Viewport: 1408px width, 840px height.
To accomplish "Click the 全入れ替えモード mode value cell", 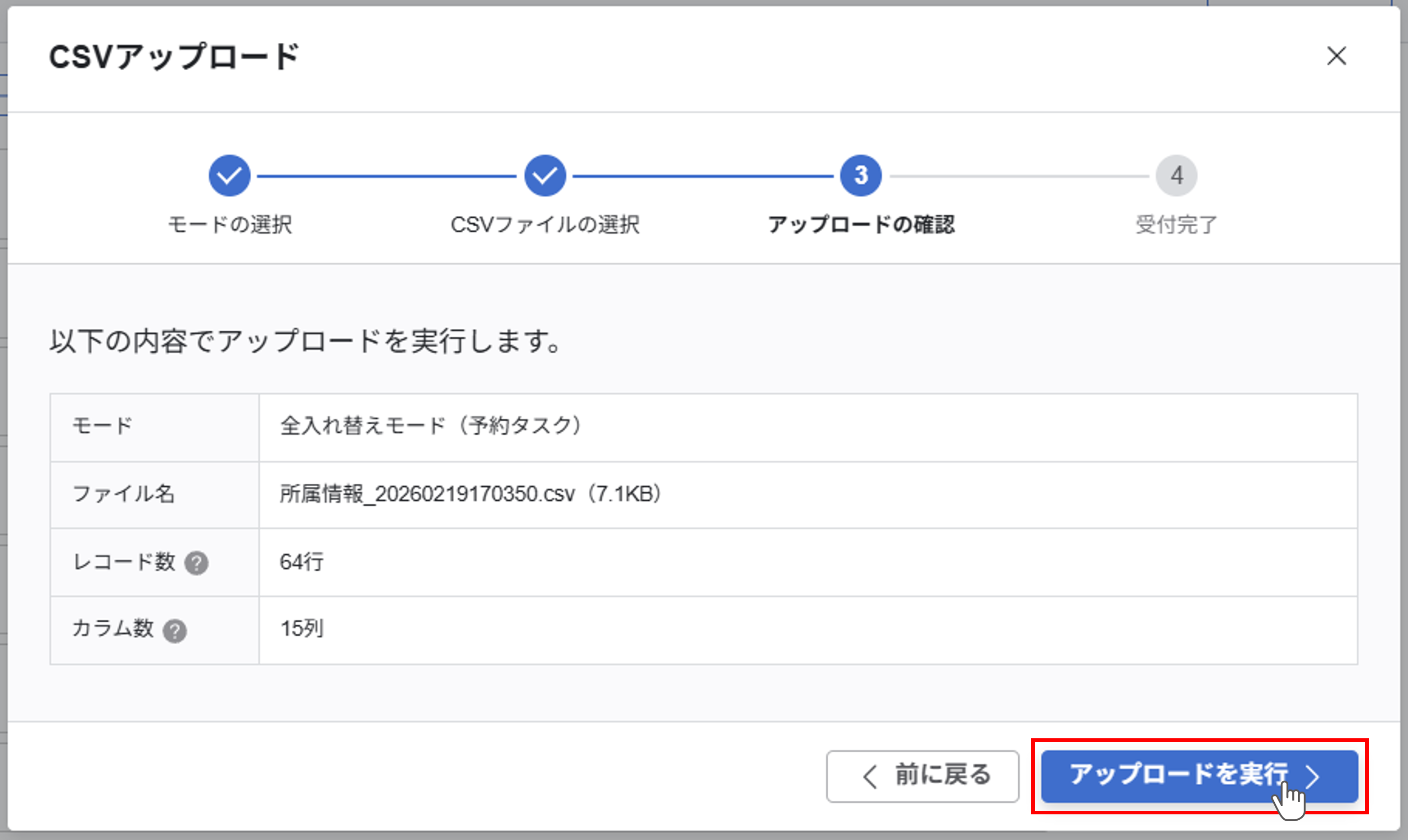I will (x=430, y=426).
